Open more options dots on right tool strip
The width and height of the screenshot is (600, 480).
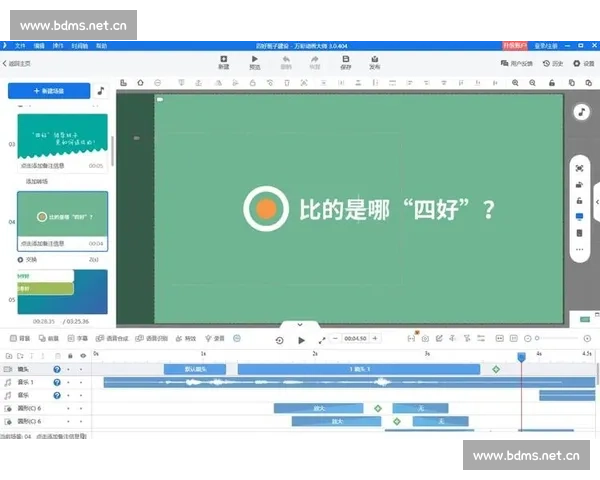pos(579,249)
